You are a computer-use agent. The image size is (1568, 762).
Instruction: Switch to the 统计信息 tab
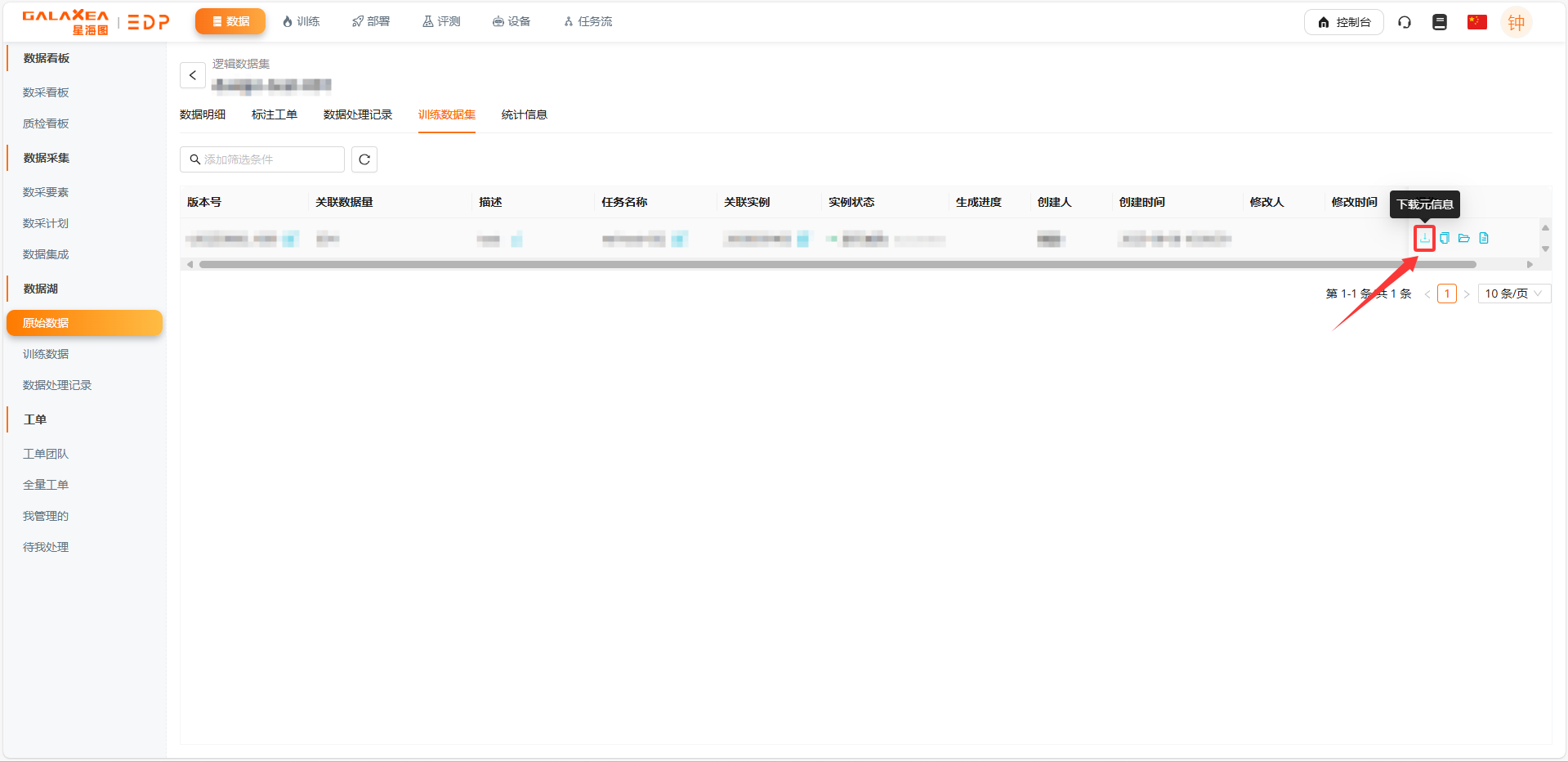(x=524, y=114)
